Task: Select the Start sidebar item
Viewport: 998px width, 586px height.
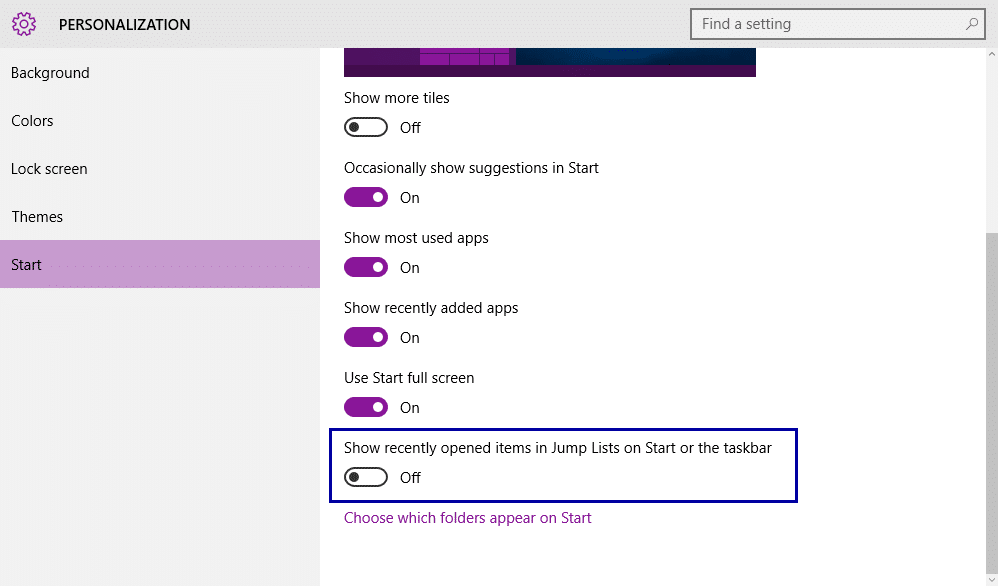Action: tap(160, 264)
